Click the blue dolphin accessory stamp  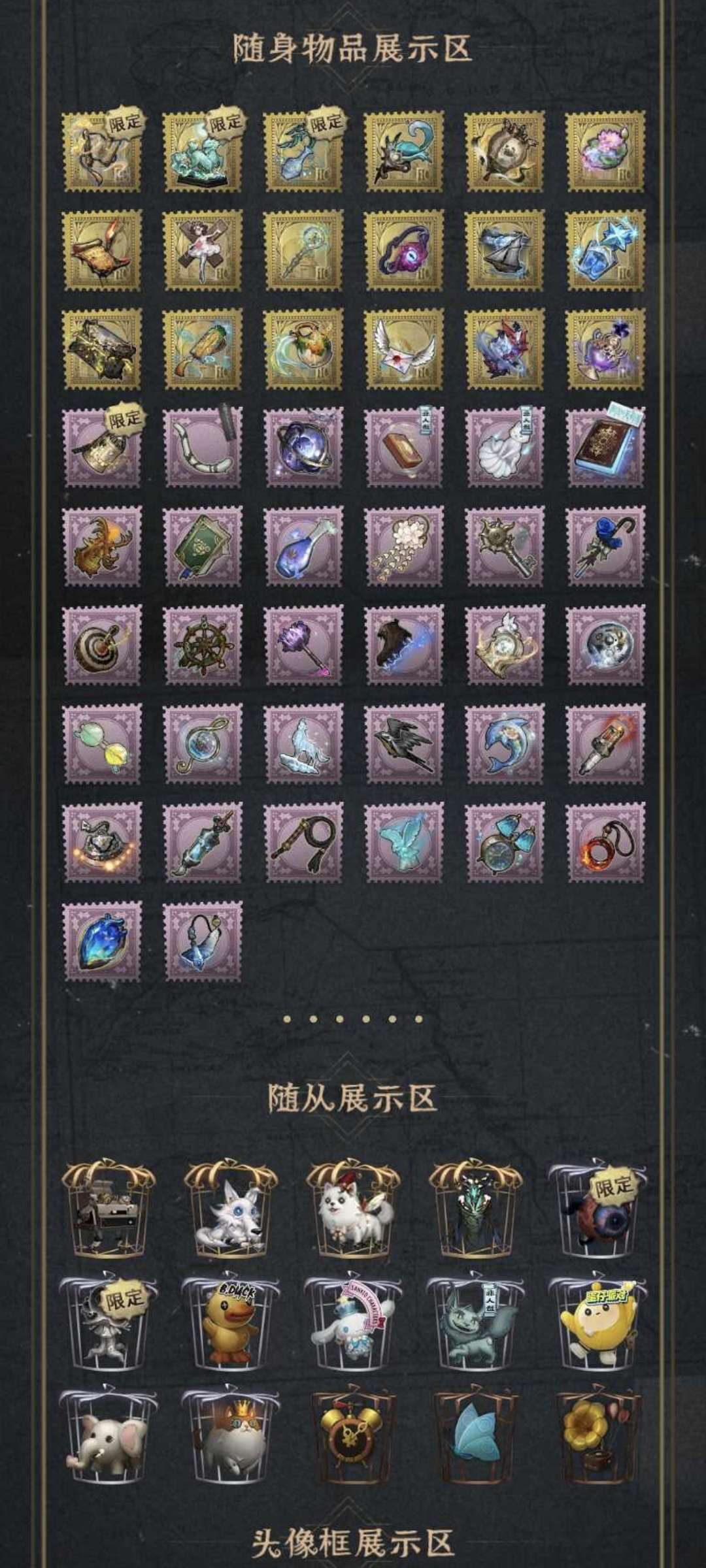(504, 744)
